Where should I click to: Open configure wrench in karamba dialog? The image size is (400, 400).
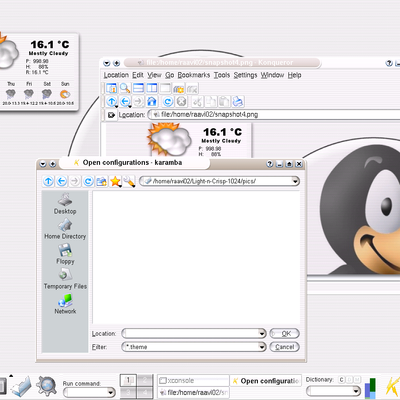[129, 181]
